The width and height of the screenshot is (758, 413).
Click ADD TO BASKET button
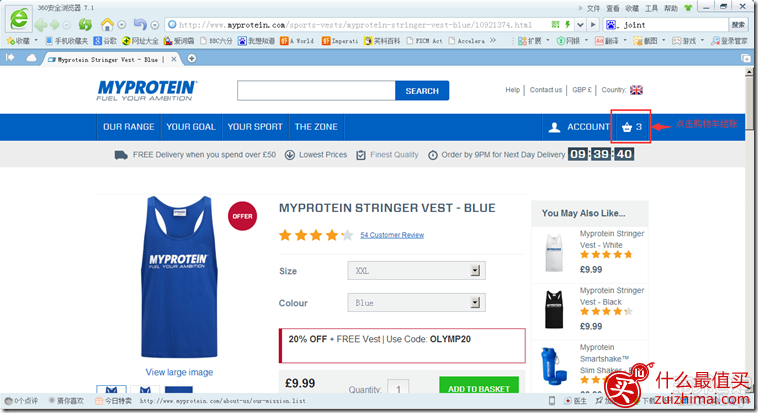point(479,387)
